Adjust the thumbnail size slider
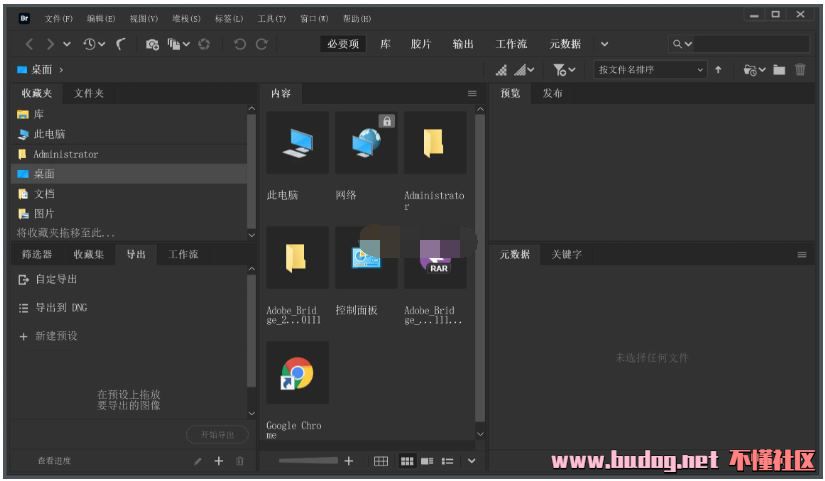This screenshot has width=825, height=481. pyautogui.click(x=308, y=461)
